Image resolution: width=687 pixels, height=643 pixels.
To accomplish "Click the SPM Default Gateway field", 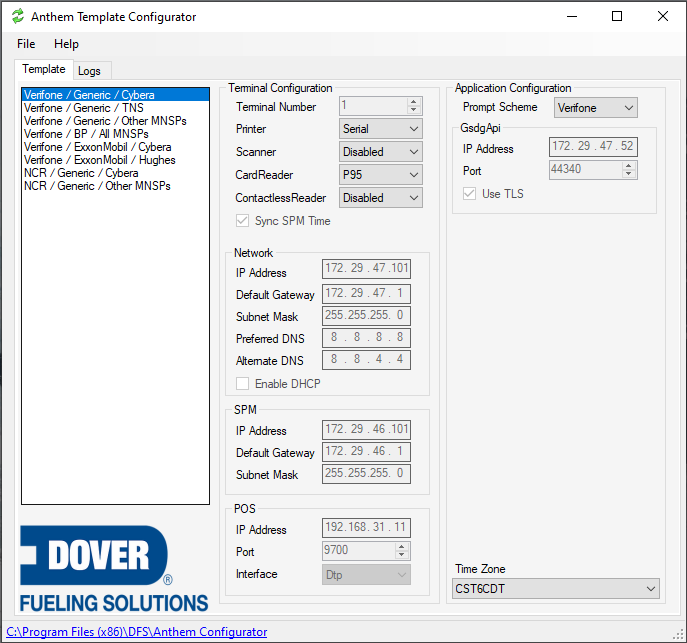I will pyautogui.click(x=366, y=451).
